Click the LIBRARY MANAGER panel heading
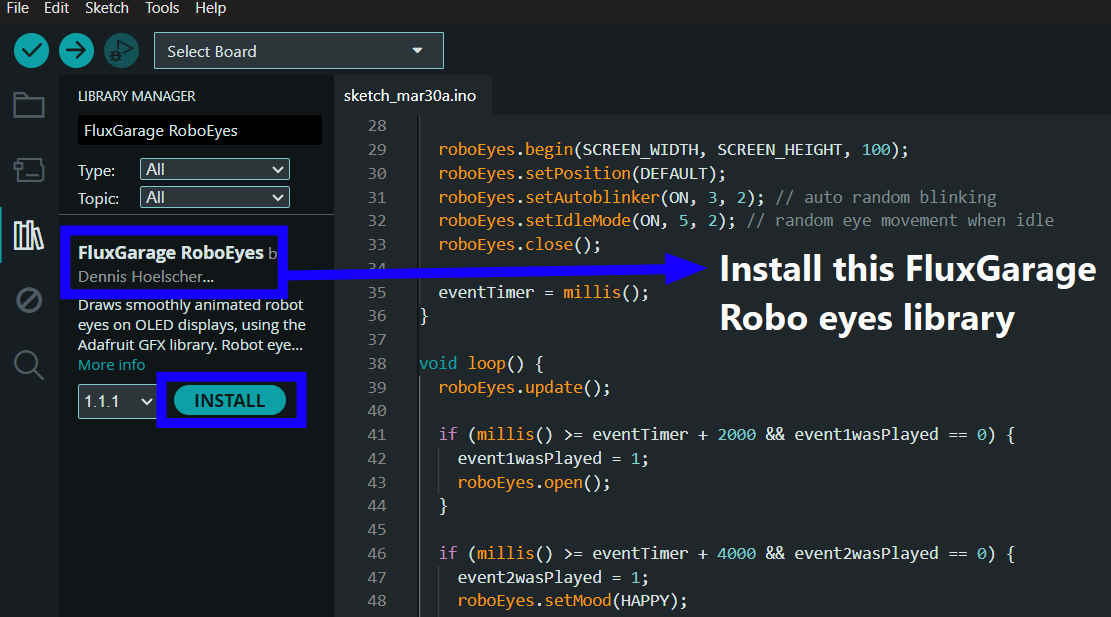This screenshot has width=1111, height=617. (137, 96)
